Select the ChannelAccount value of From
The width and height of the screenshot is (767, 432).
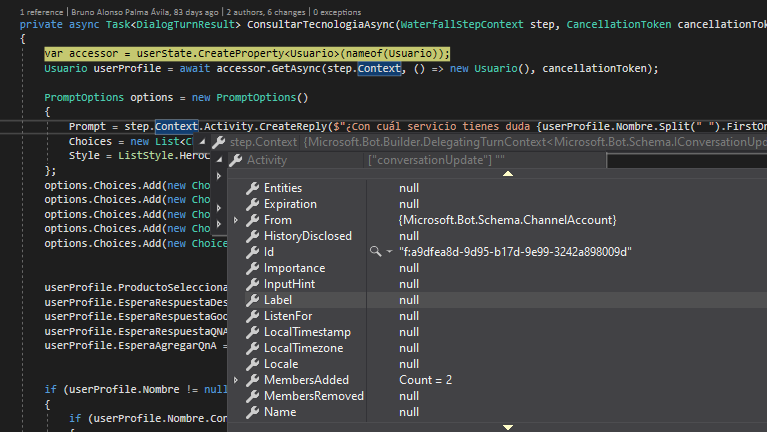click(508, 220)
